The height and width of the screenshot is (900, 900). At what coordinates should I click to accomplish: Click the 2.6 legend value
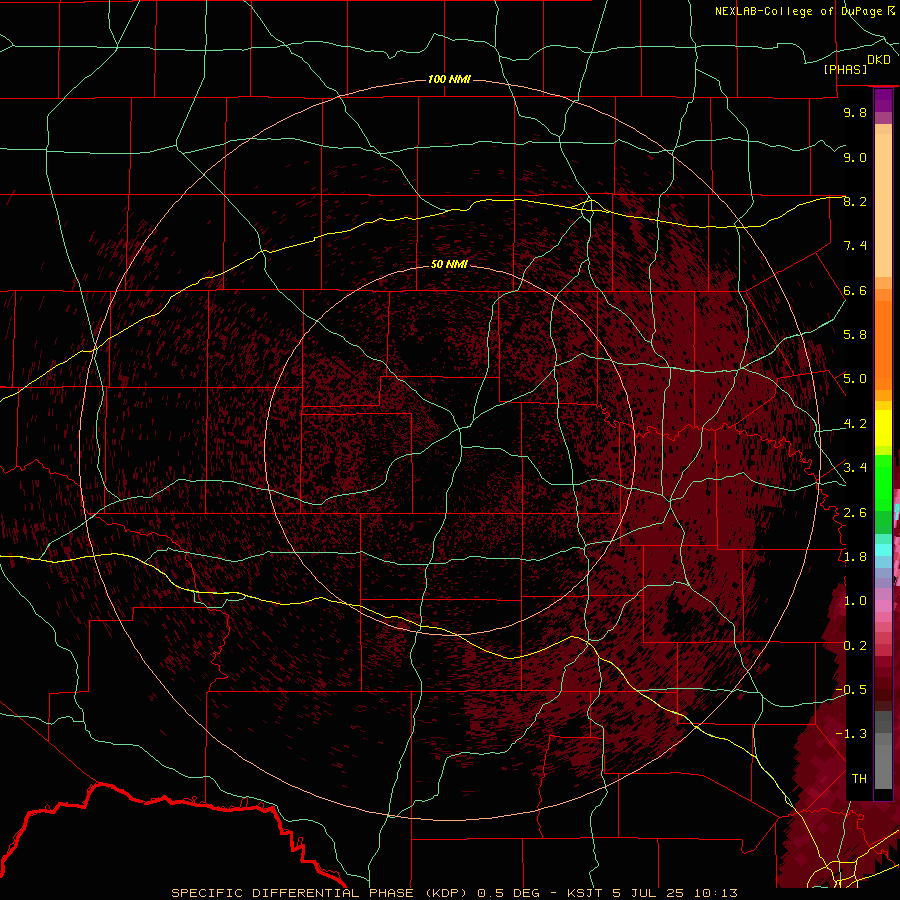point(855,513)
